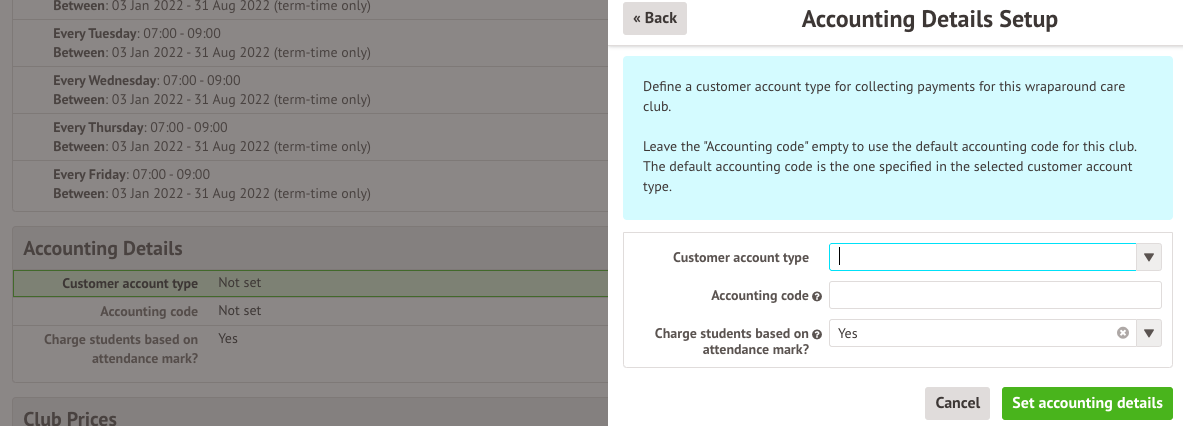1183x426 pixels.
Task: Select the Charge students 'Yes' combo box
Action: [970, 333]
